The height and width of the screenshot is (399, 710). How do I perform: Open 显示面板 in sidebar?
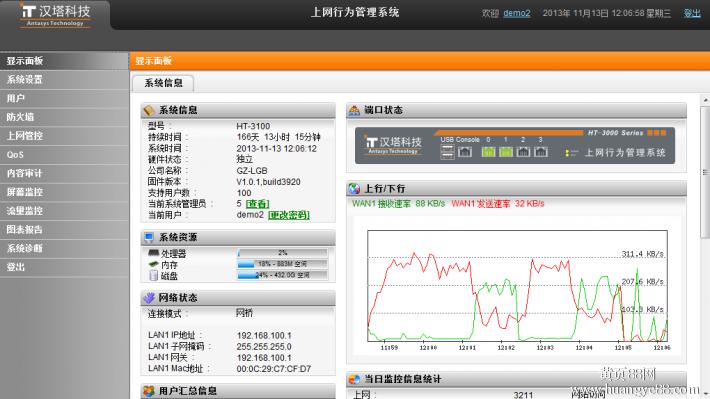tap(64, 61)
